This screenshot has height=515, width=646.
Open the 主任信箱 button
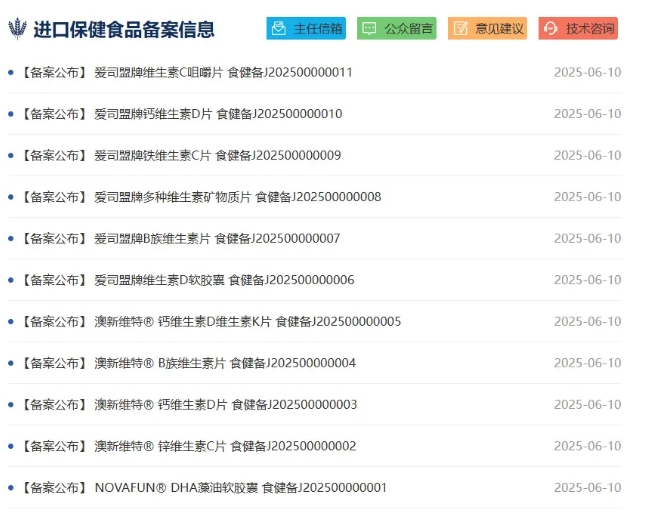[306, 28]
